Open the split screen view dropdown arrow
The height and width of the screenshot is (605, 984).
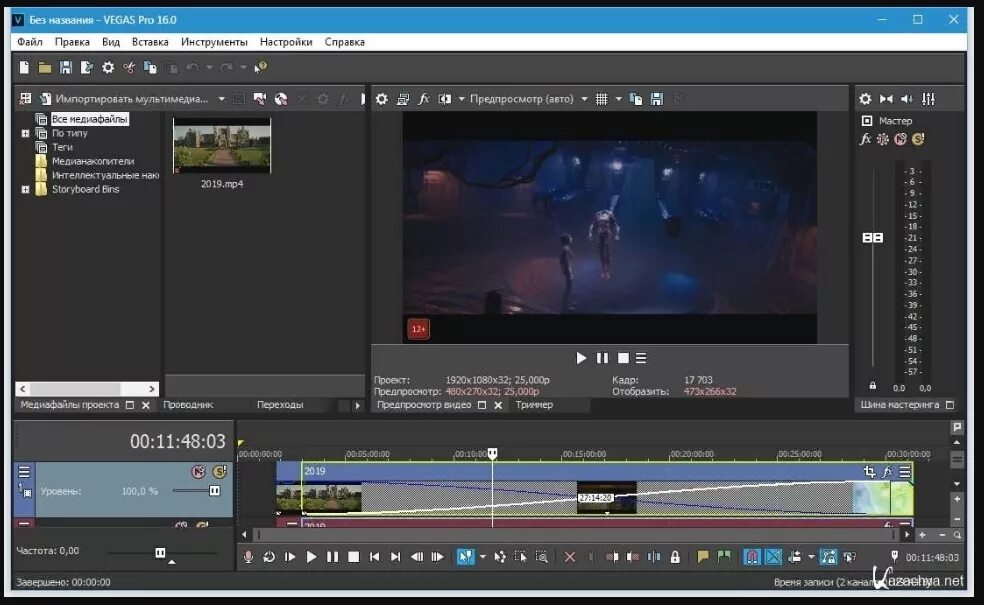(x=461, y=99)
